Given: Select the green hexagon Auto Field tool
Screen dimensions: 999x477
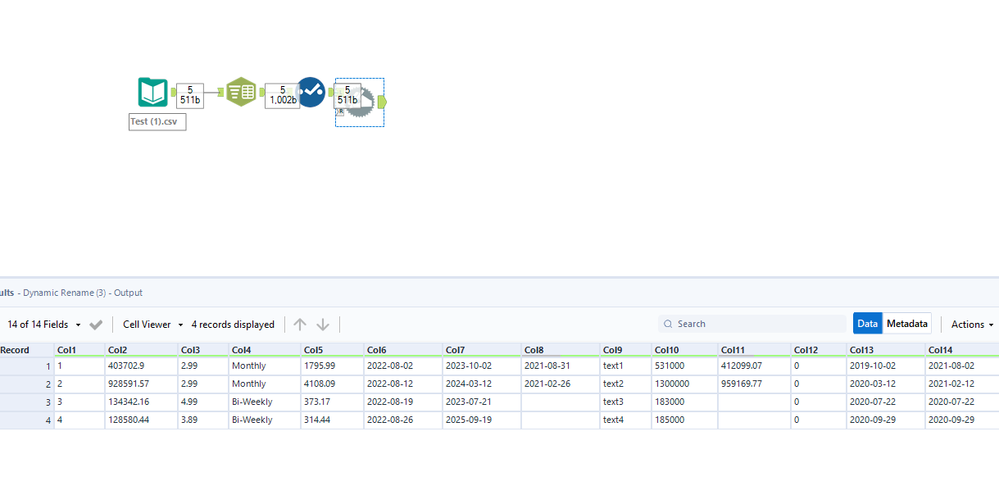Looking at the screenshot, I should [241, 92].
